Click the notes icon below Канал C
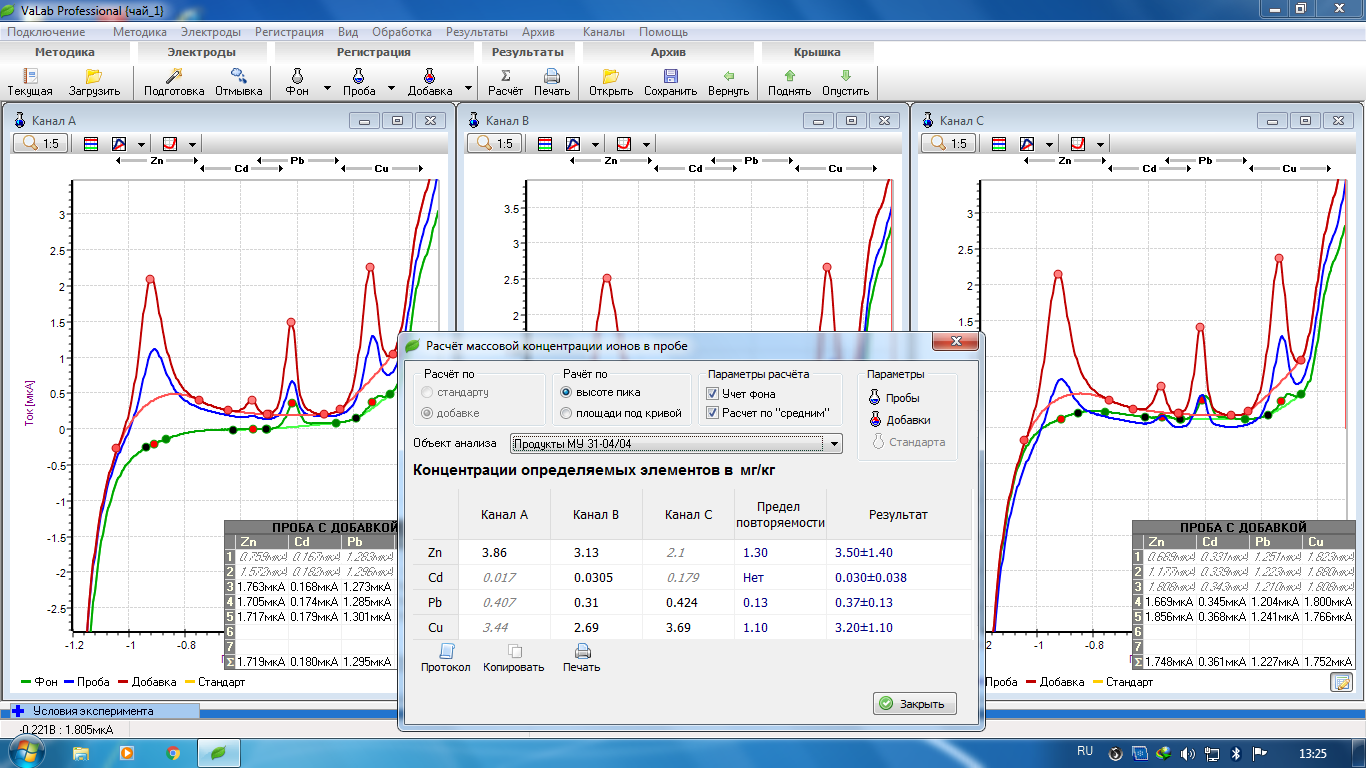The width and height of the screenshot is (1366, 768). 1341,682
